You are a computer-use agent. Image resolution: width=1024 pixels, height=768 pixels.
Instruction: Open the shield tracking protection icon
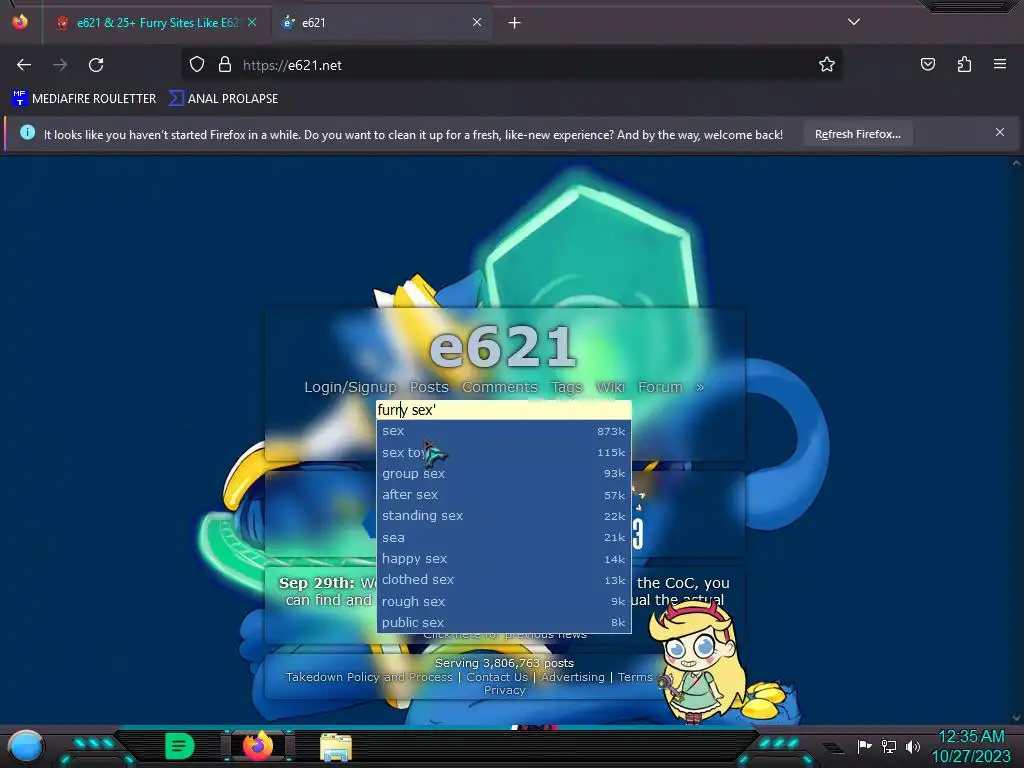coord(197,65)
